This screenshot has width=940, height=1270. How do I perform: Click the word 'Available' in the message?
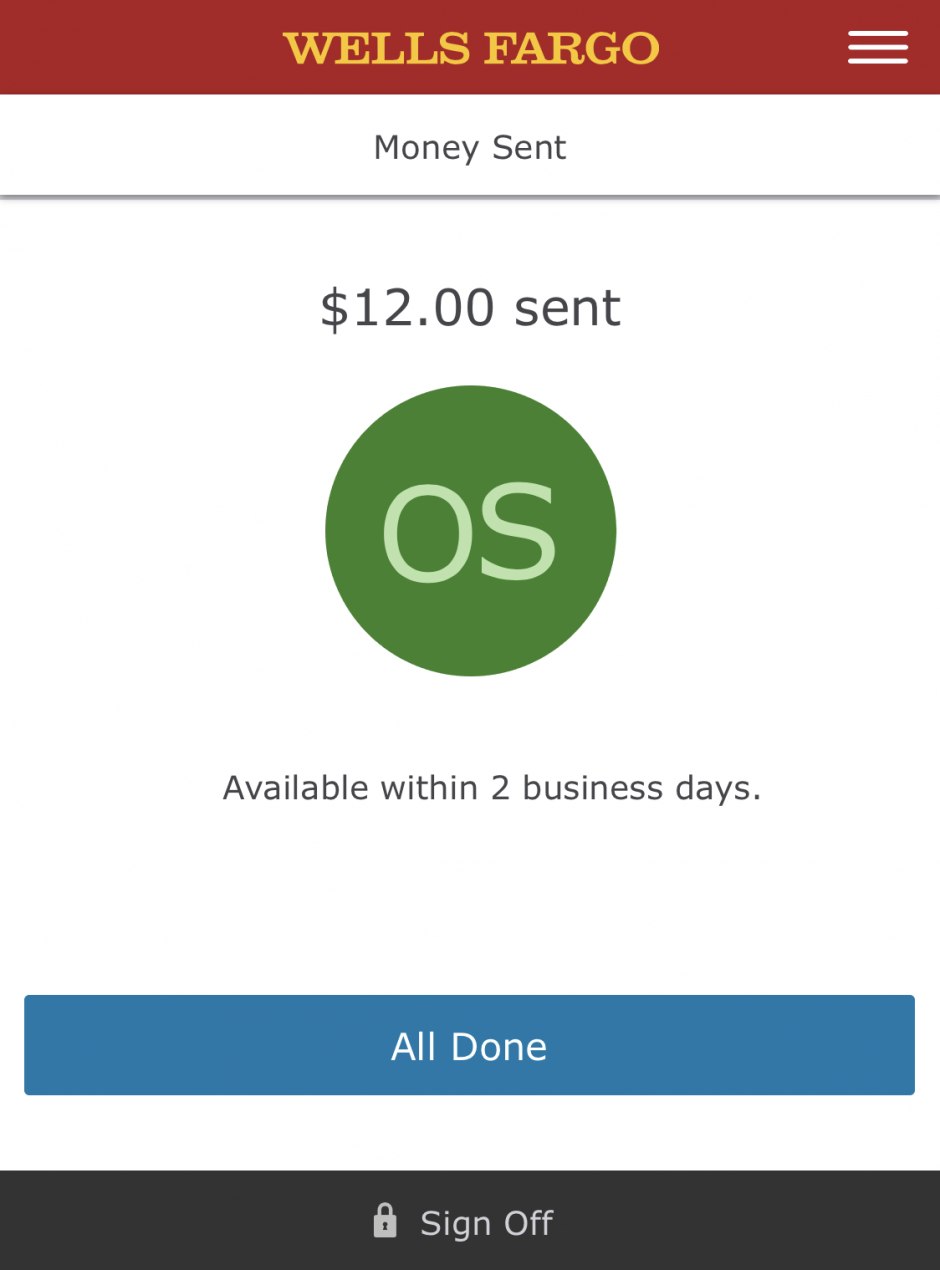pos(295,788)
